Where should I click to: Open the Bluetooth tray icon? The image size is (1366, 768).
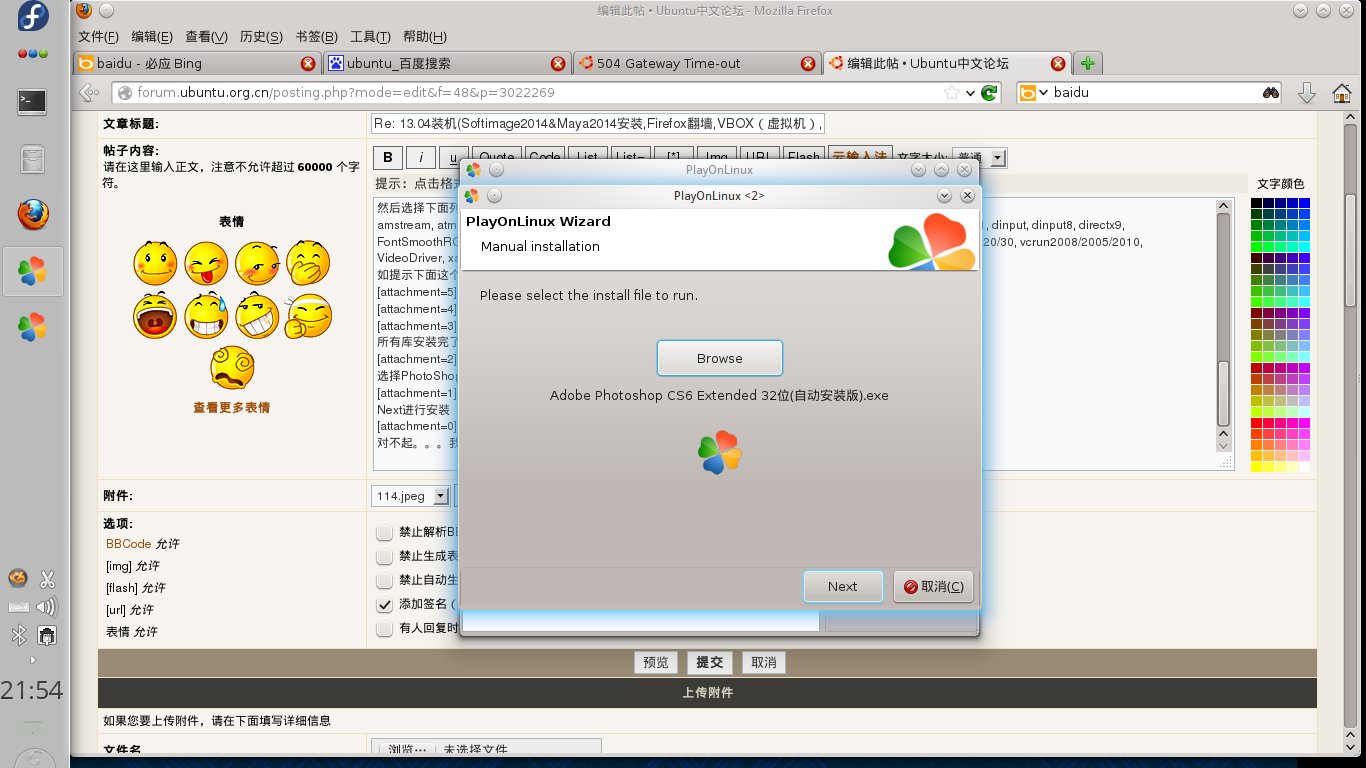(19, 635)
